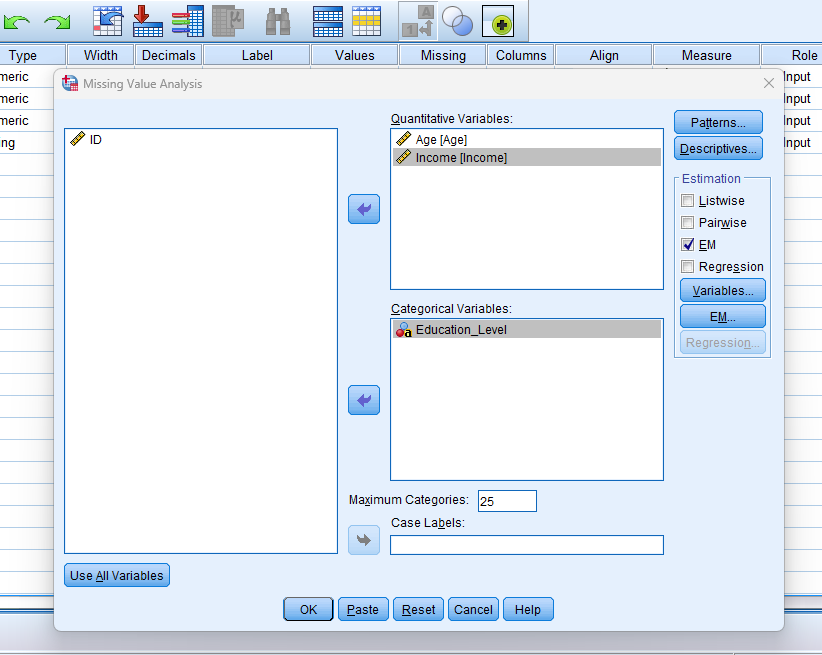Move variable with blue arrow to Categorical list

click(x=363, y=399)
